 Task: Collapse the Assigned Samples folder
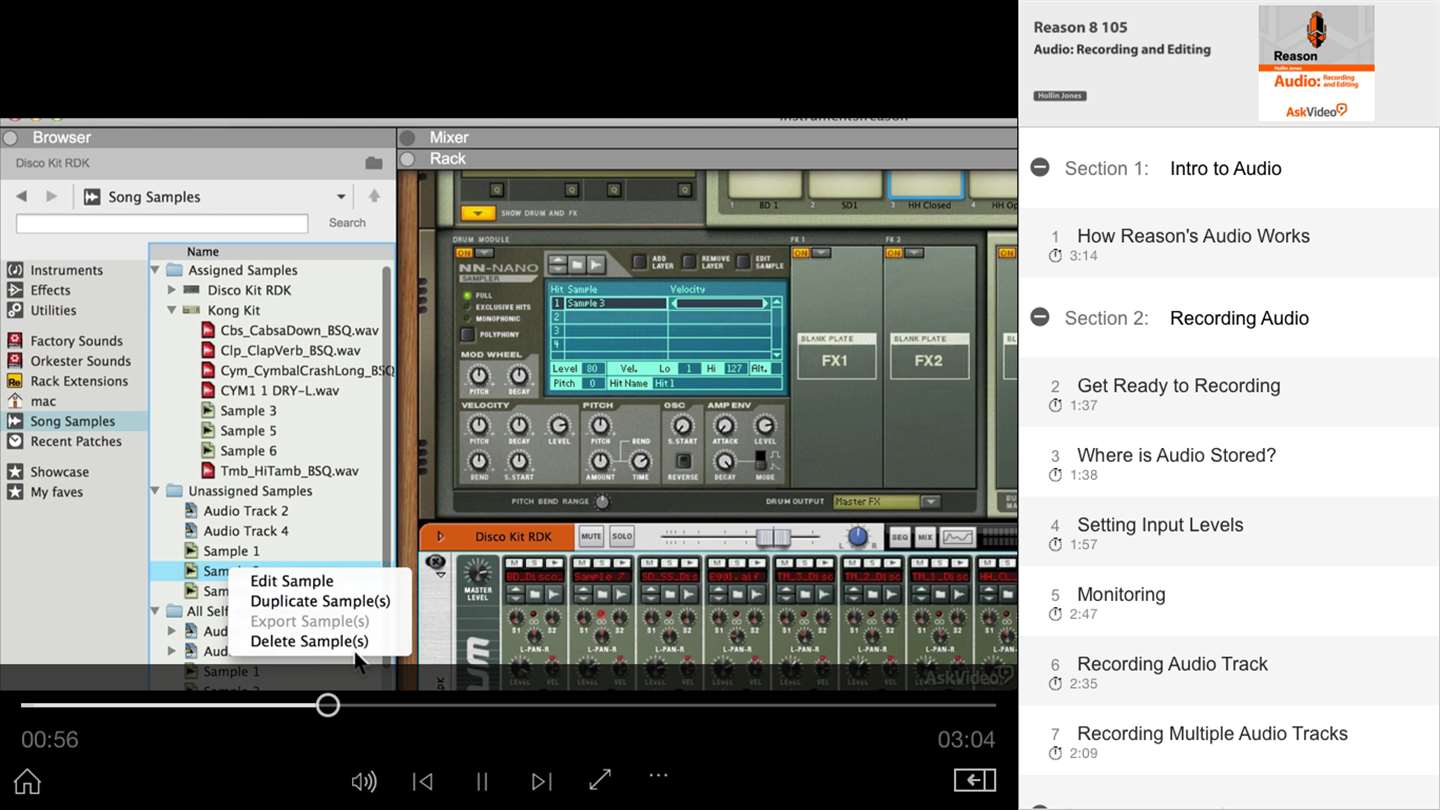click(155, 270)
